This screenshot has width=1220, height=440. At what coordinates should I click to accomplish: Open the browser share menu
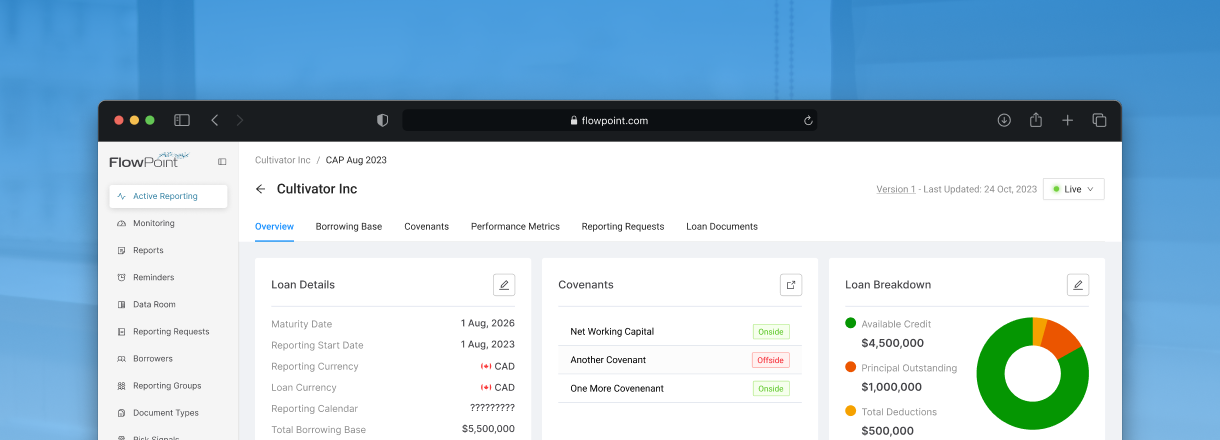pyautogui.click(x=1036, y=120)
